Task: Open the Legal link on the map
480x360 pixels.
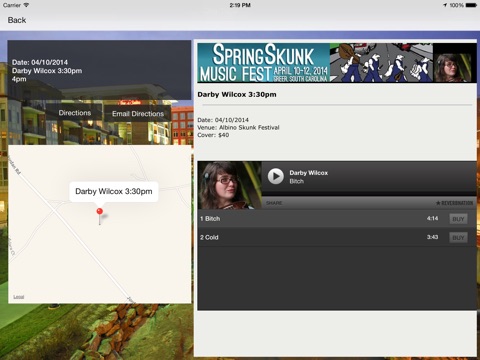Action: [x=19, y=297]
